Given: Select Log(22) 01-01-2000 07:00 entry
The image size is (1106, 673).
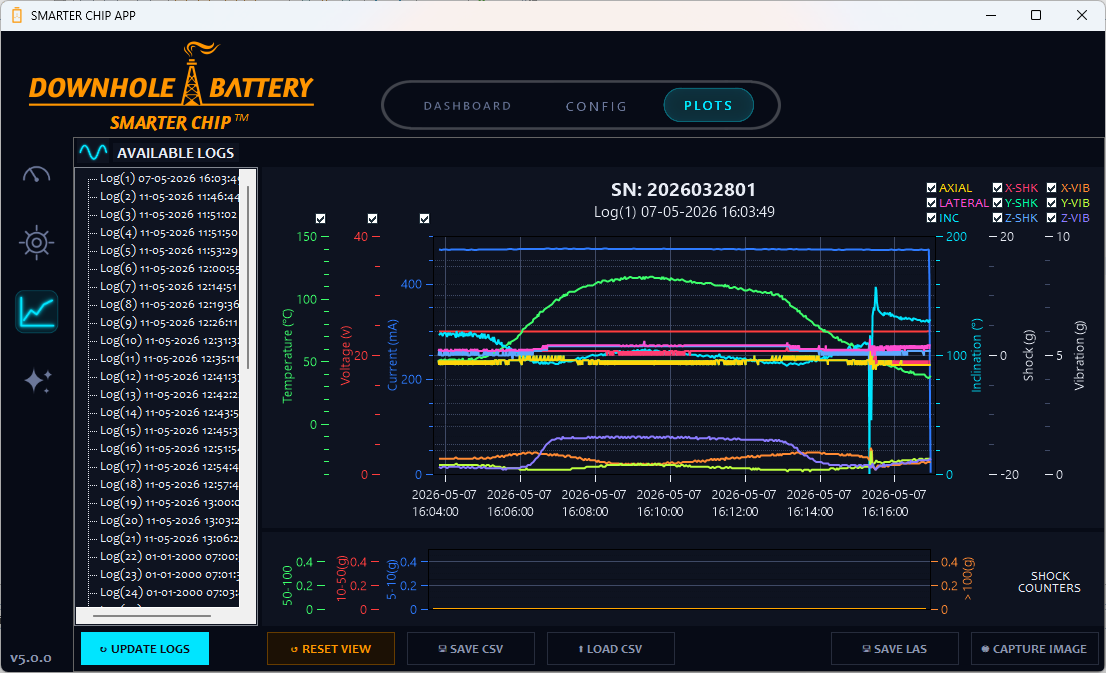Looking at the screenshot, I should coord(169,556).
